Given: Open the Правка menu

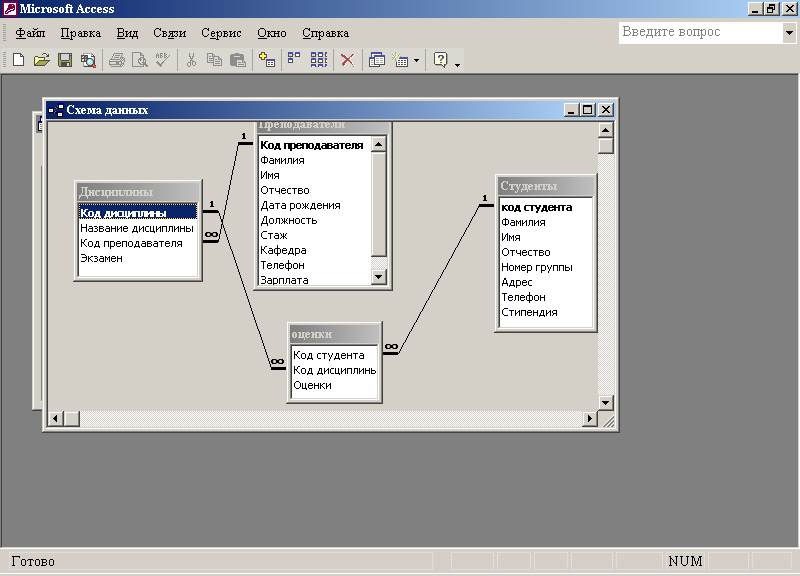Looking at the screenshot, I should coord(81,33).
